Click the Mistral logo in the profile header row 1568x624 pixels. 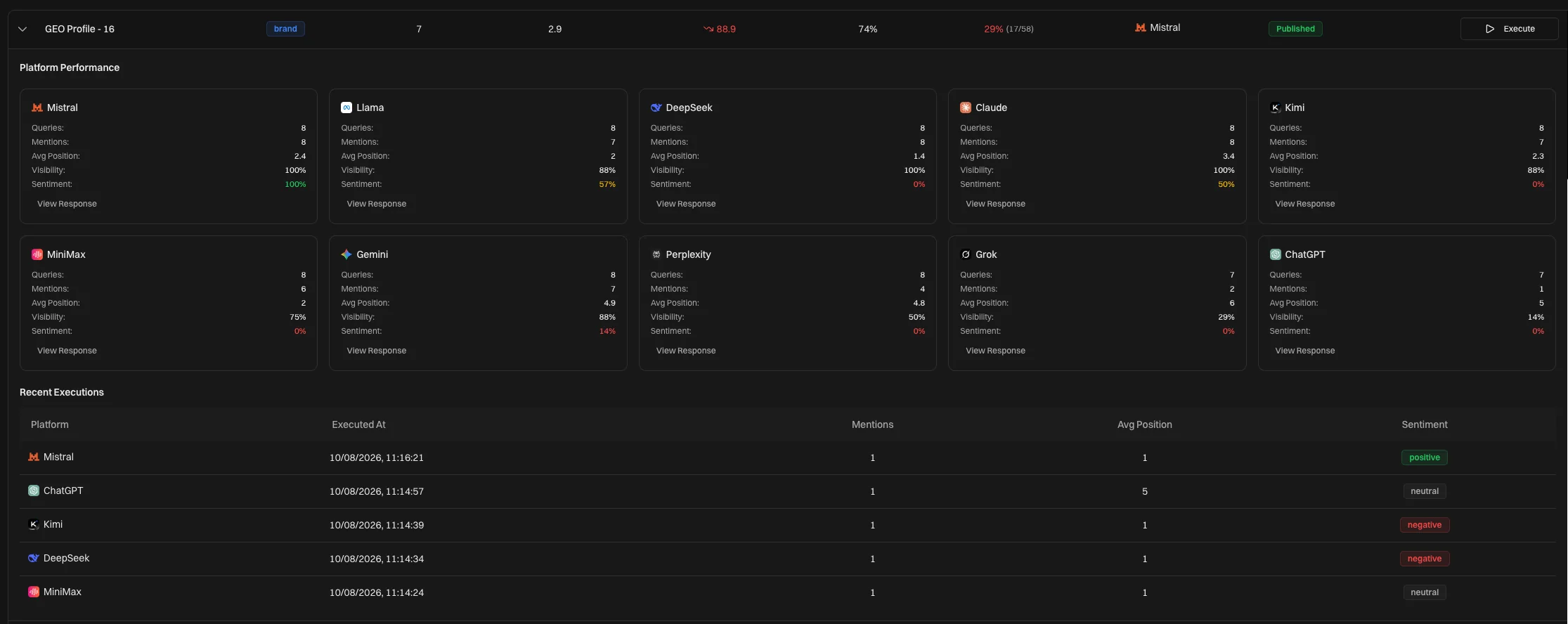(1140, 27)
